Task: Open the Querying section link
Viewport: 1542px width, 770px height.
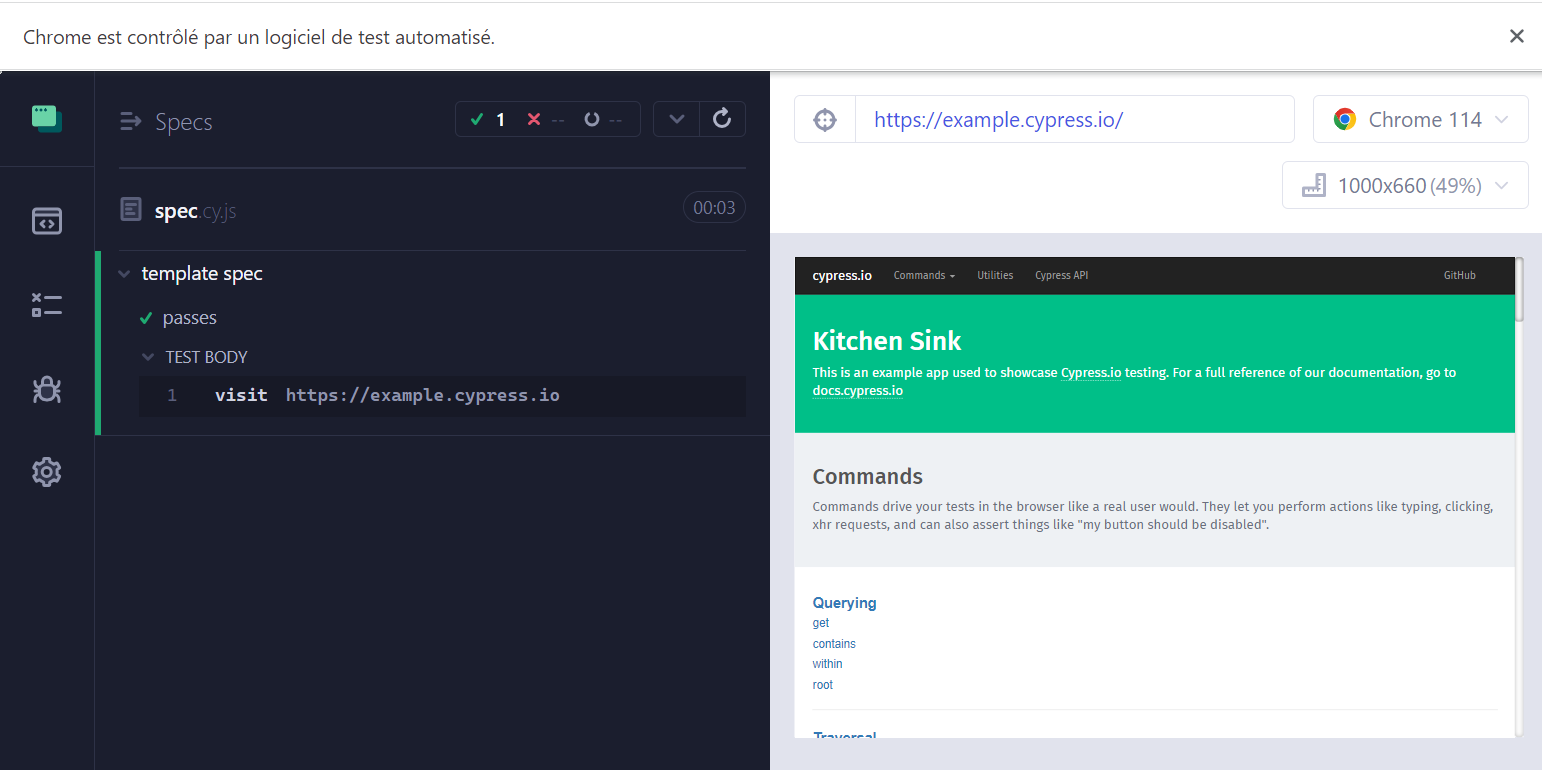Action: [844, 603]
